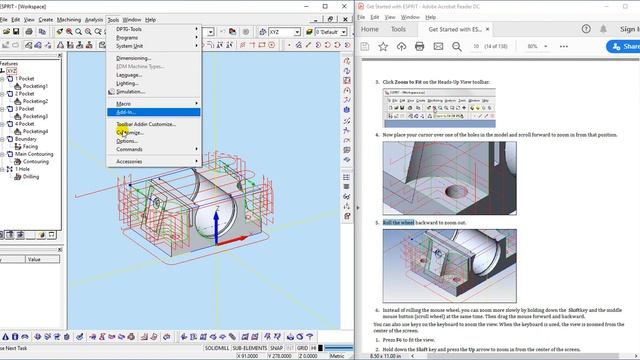Choose Lighting... from the Tools menu
The height and width of the screenshot is (360, 640).
(153, 83)
